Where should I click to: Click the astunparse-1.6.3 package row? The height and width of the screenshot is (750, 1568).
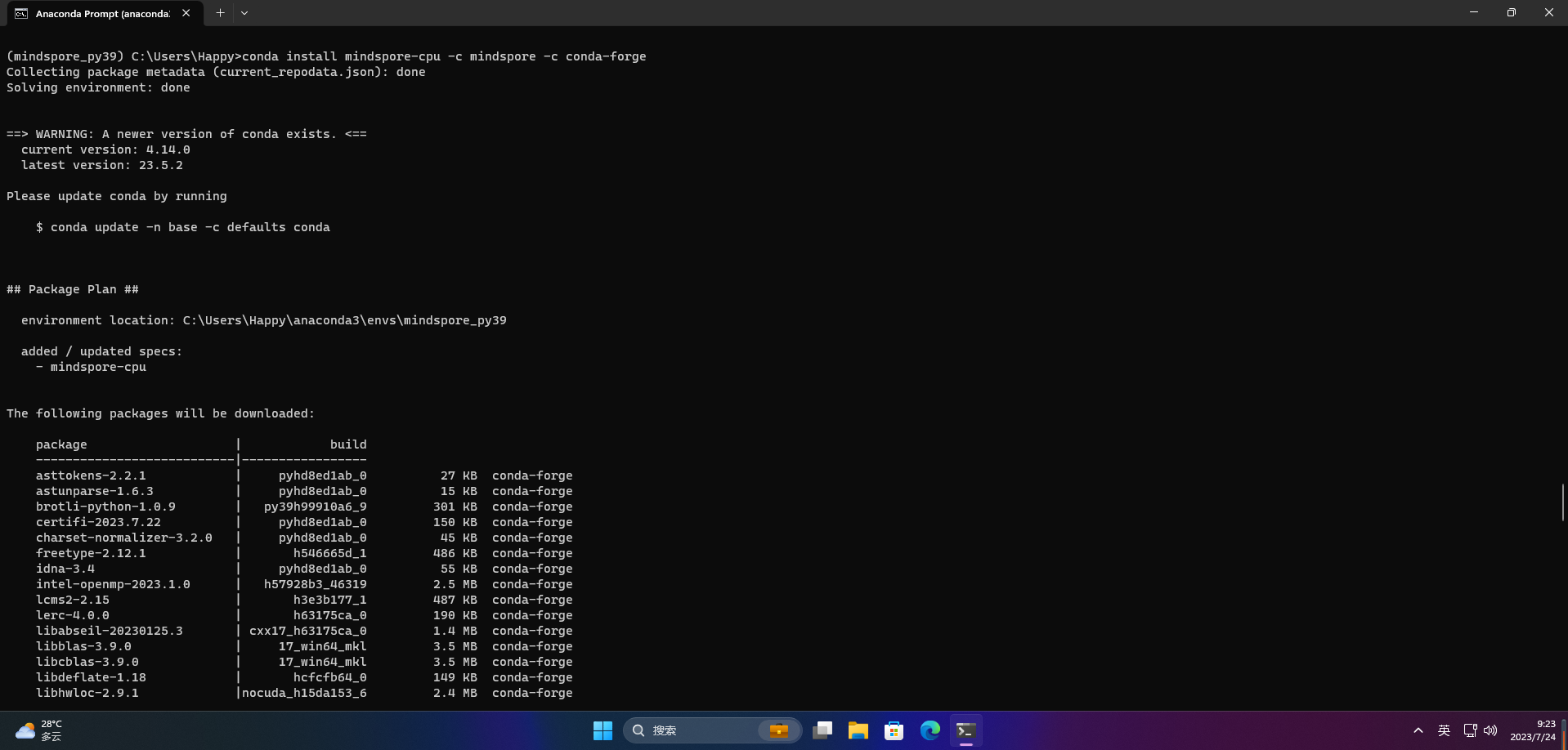click(x=304, y=491)
